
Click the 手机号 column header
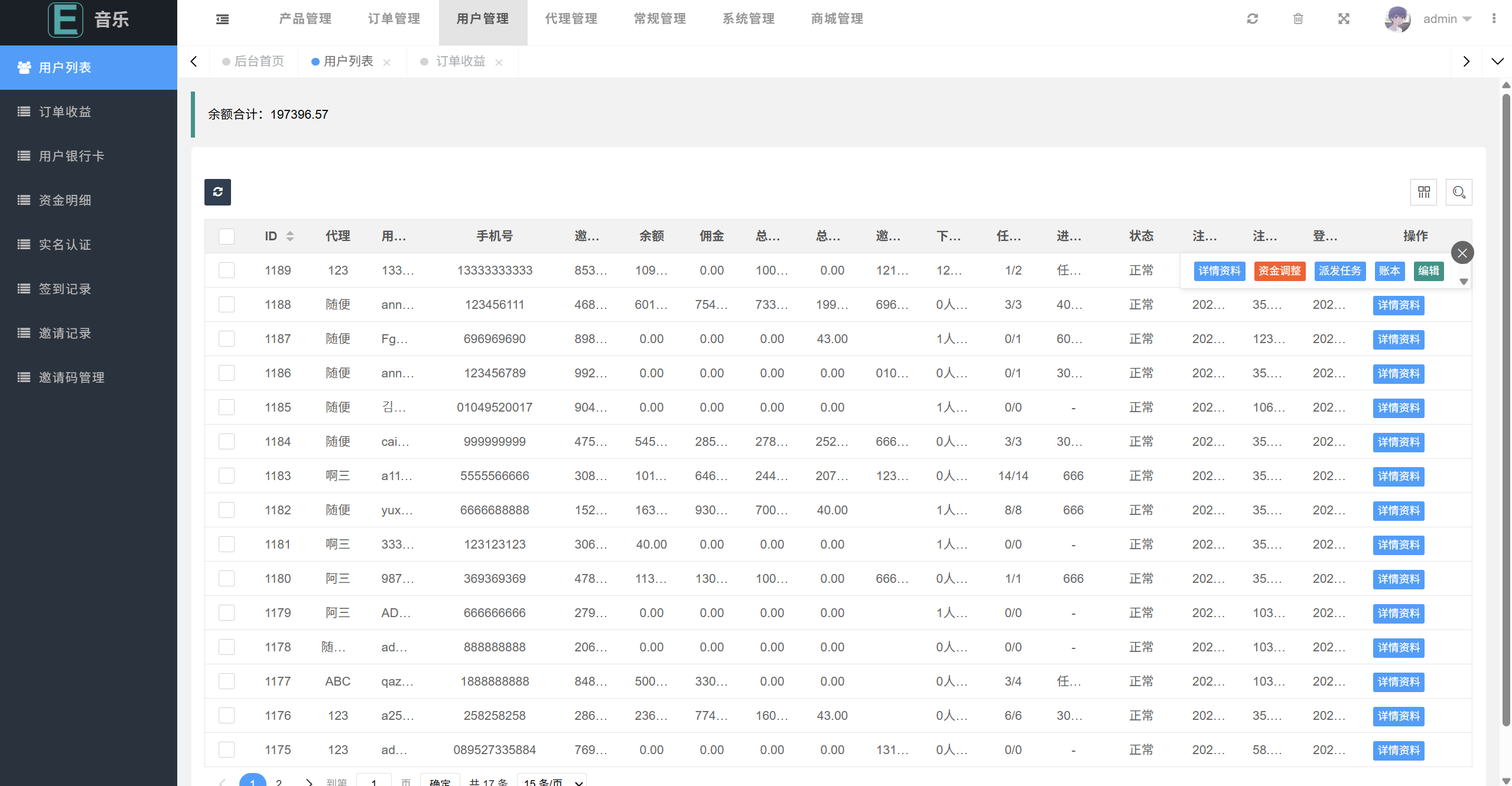[495, 236]
